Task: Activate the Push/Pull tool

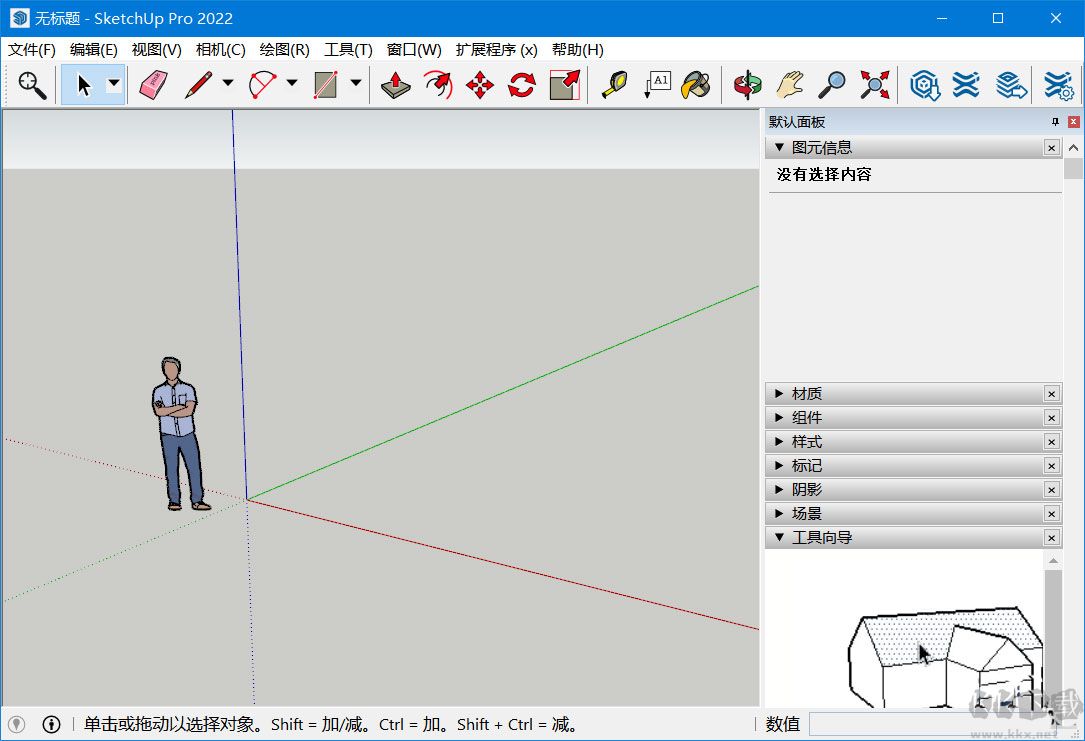Action: click(394, 85)
